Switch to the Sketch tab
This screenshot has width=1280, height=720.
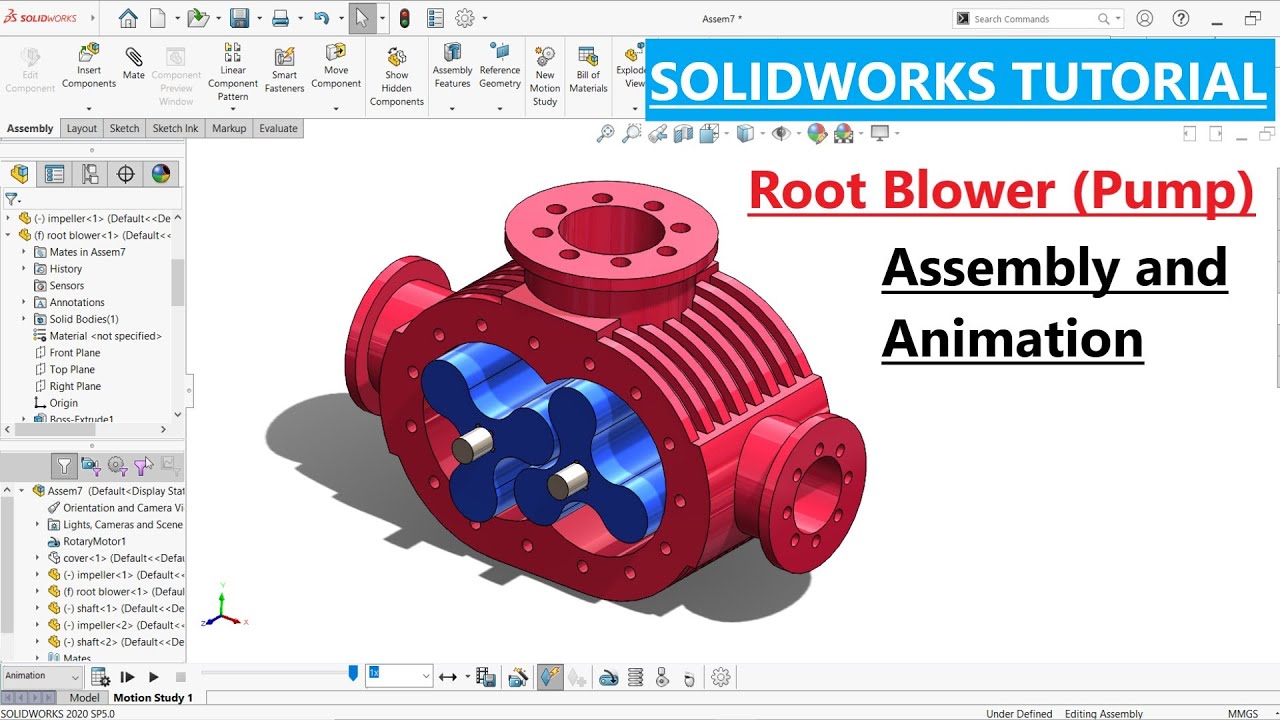124,128
